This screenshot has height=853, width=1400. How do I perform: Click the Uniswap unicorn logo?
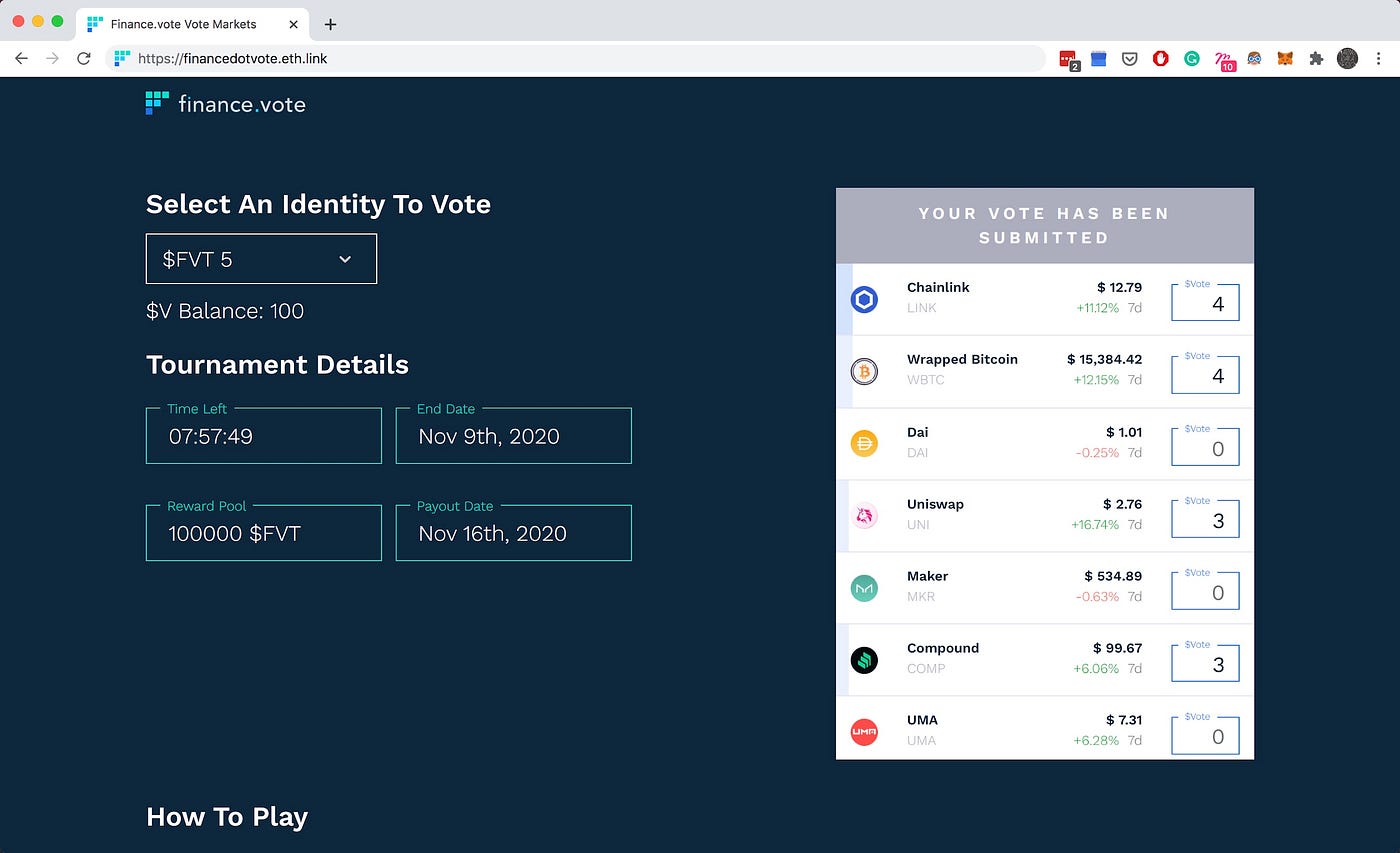tap(864, 516)
